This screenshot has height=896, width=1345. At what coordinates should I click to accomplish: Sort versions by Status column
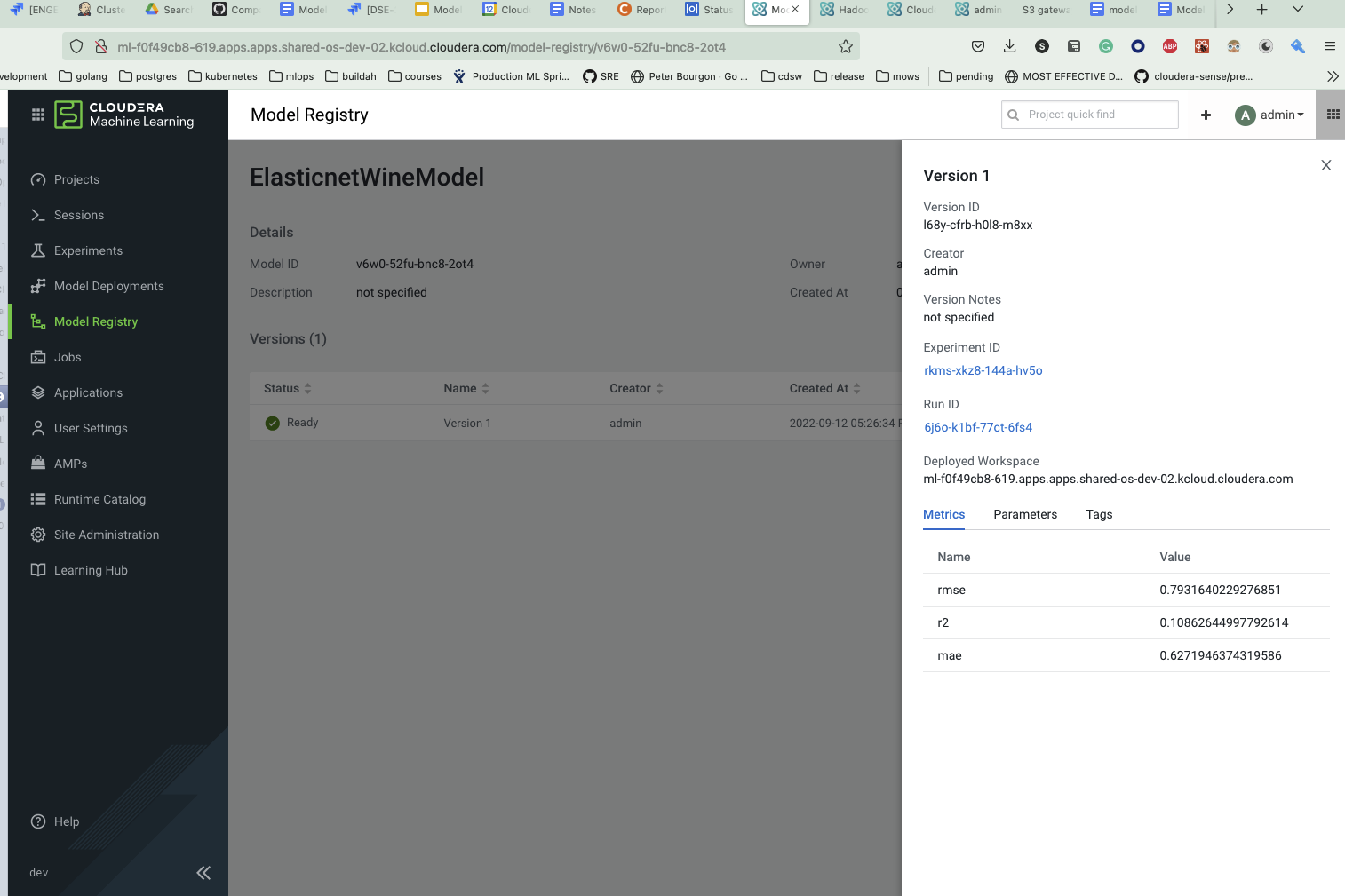tap(288, 388)
